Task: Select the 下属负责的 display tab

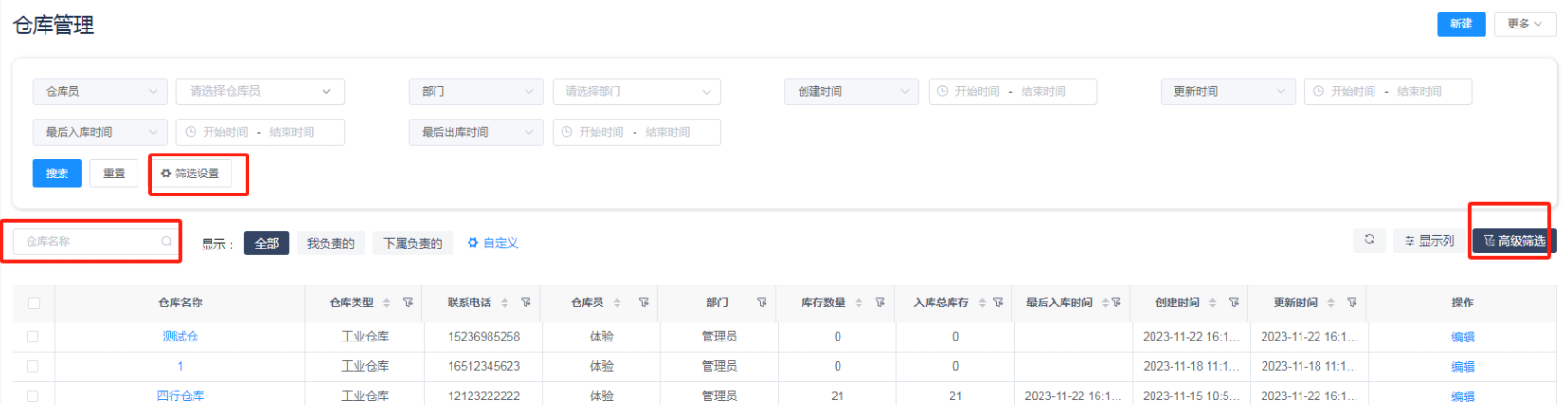Action: tap(413, 244)
